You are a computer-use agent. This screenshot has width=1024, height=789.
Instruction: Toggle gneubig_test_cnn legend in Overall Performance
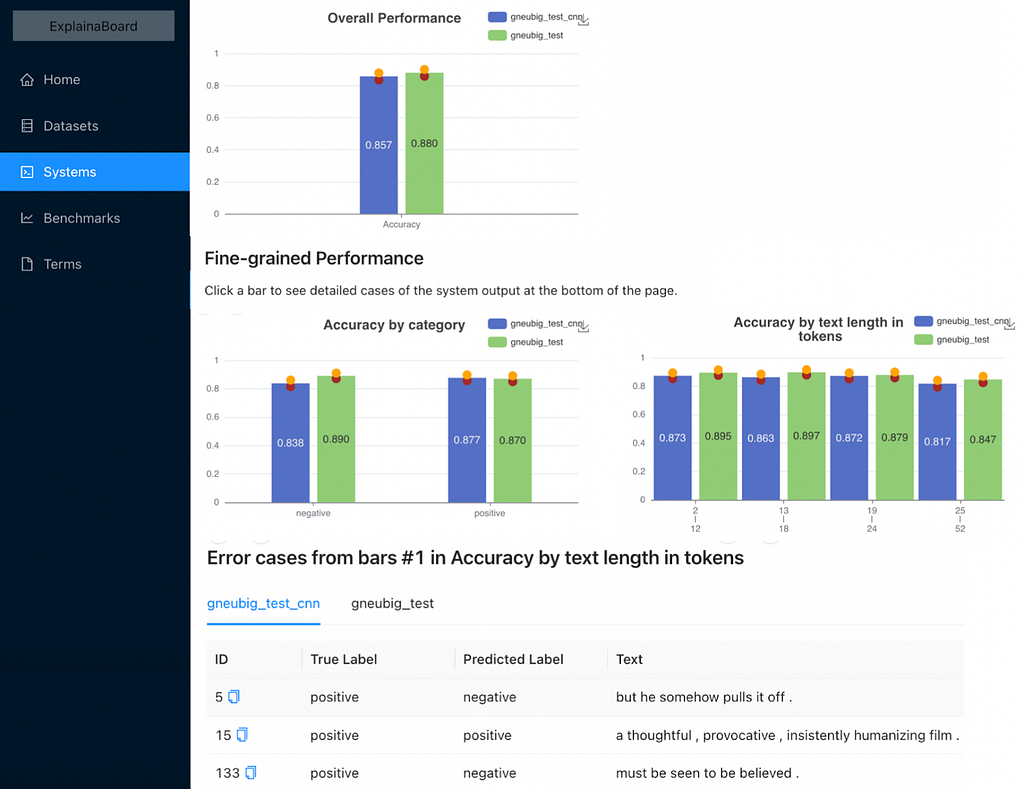[535, 17]
